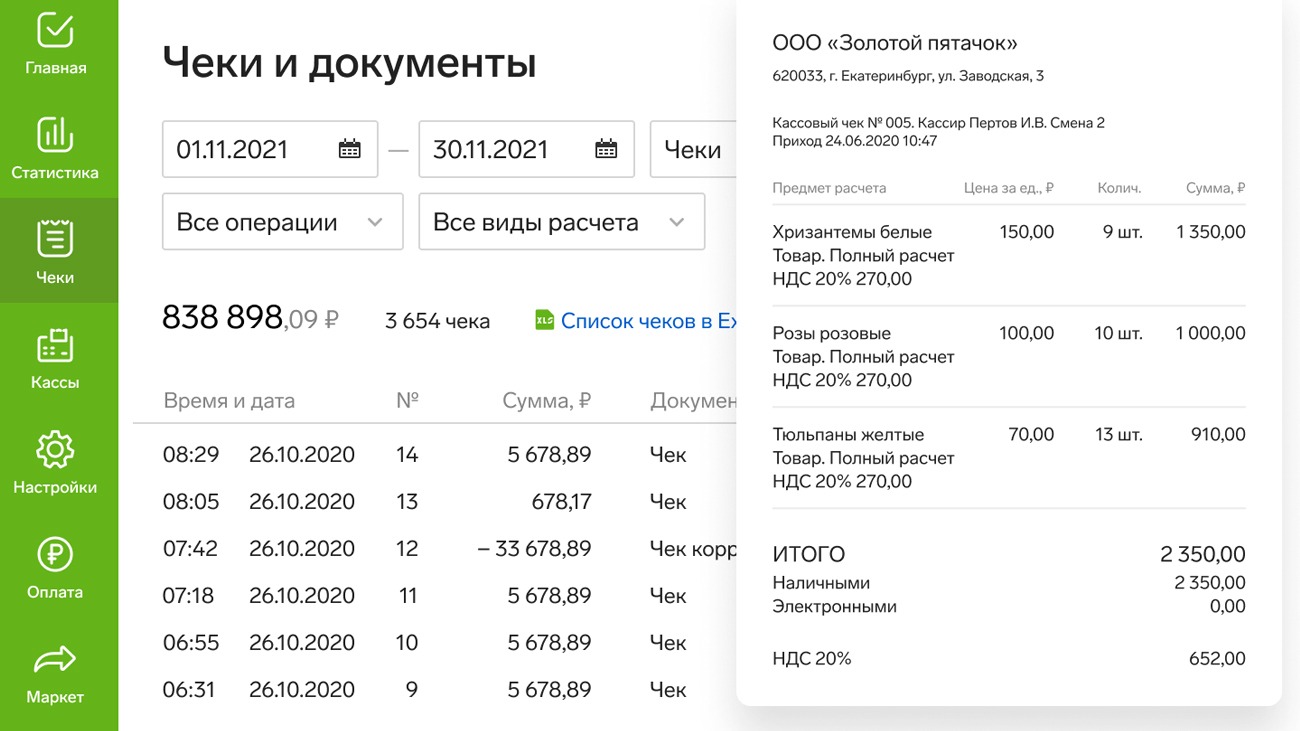This screenshot has height=731, width=1300.
Task: Open the Главная sidebar section
Action: click(55, 44)
